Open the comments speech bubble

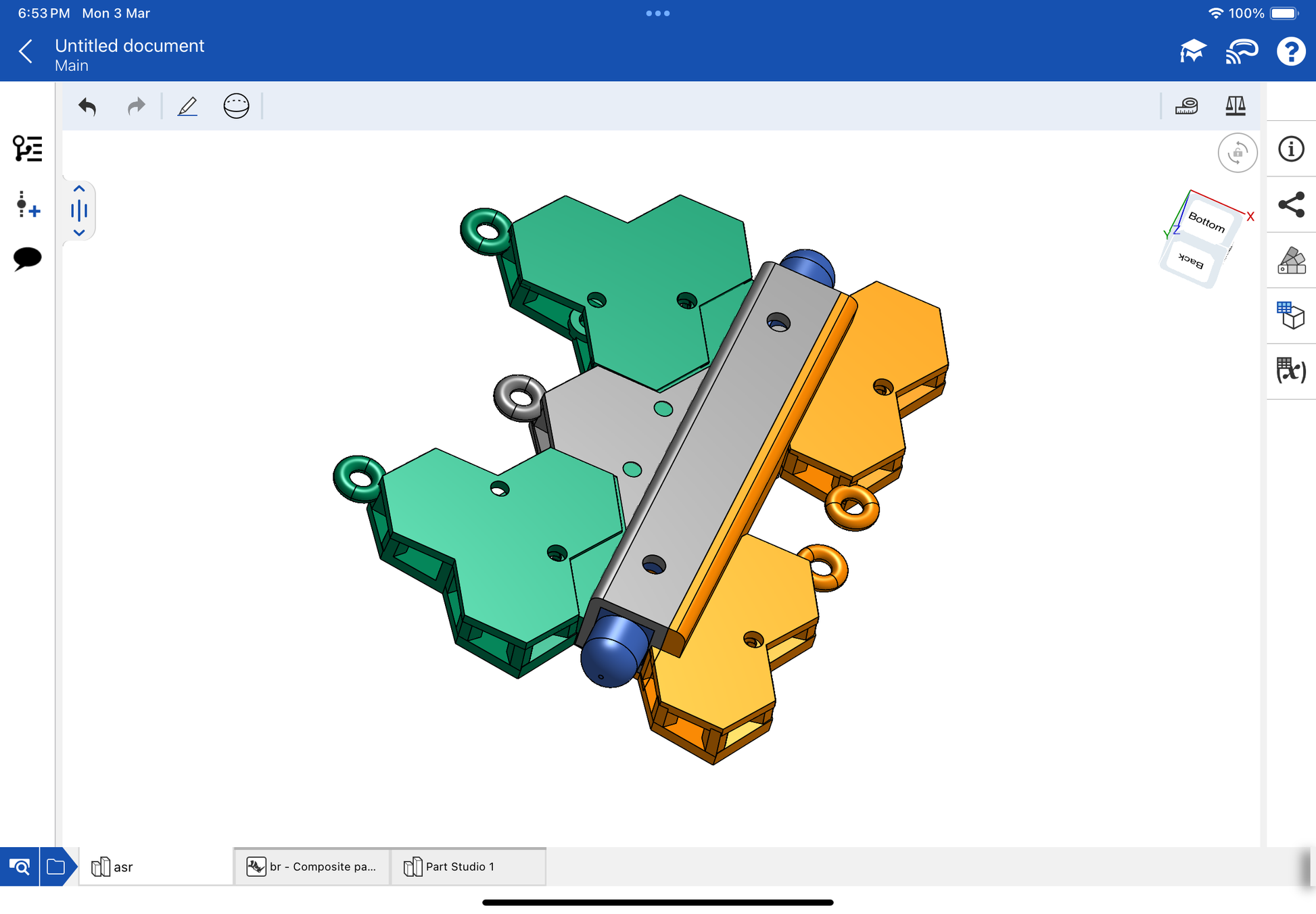tap(27, 258)
